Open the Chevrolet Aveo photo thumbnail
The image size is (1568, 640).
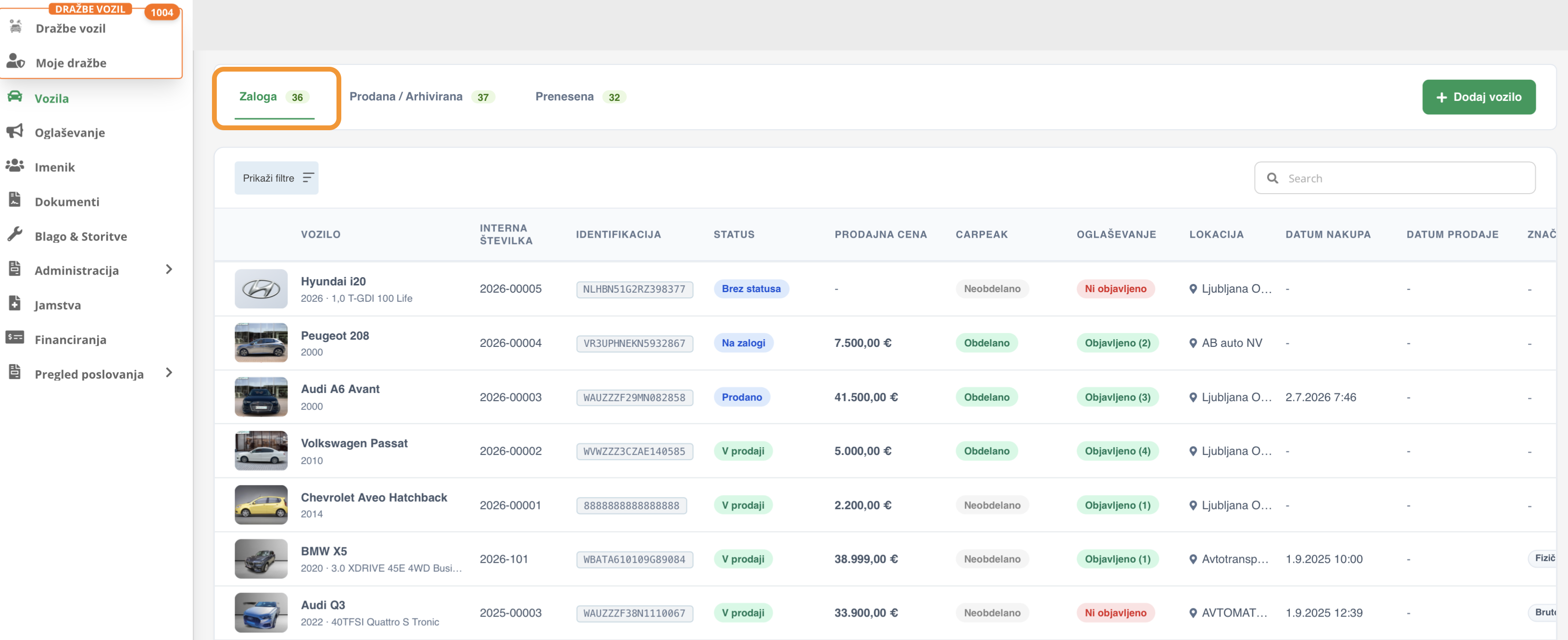click(261, 505)
